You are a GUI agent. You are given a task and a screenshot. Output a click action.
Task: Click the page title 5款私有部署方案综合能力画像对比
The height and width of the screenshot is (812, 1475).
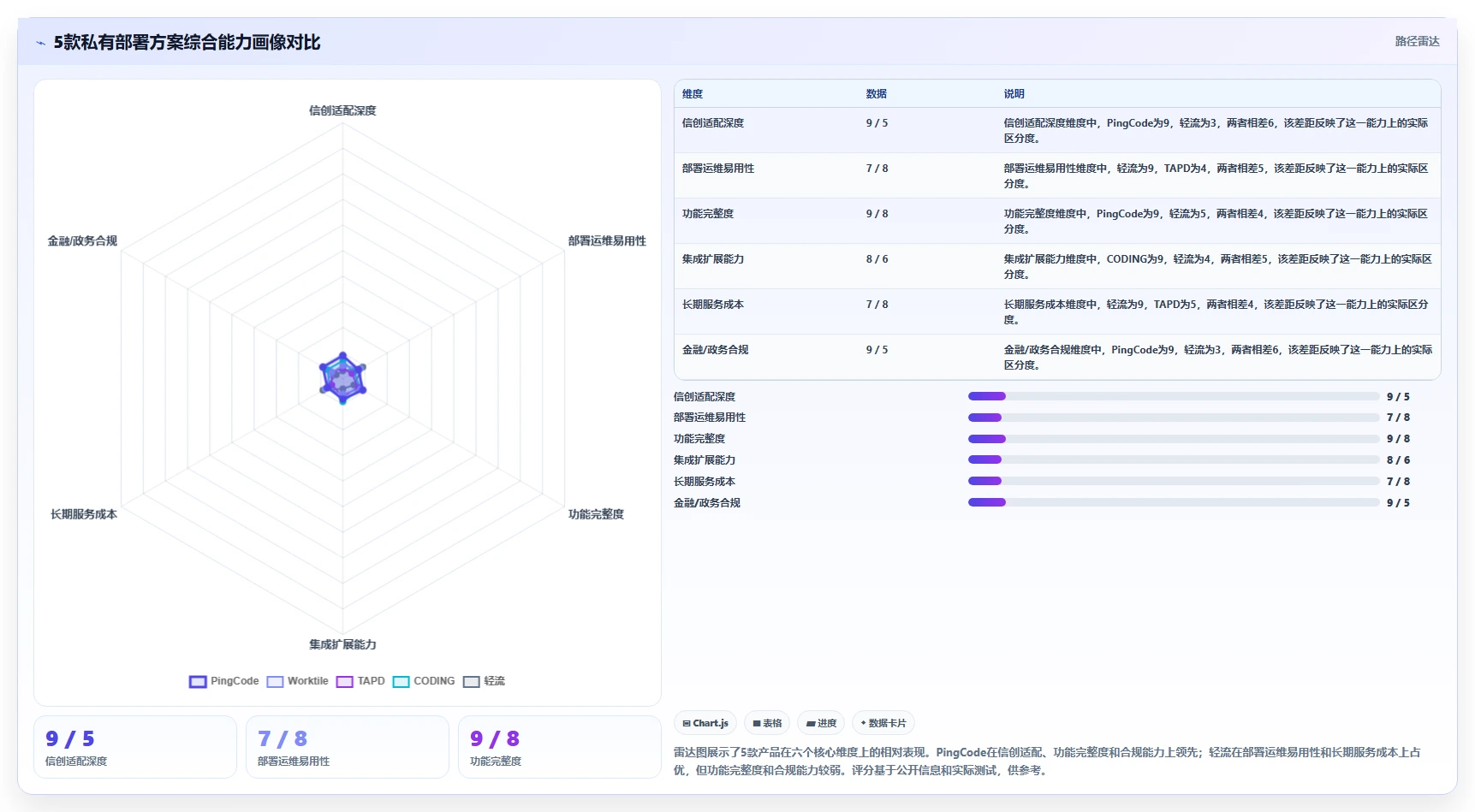click(187, 43)
